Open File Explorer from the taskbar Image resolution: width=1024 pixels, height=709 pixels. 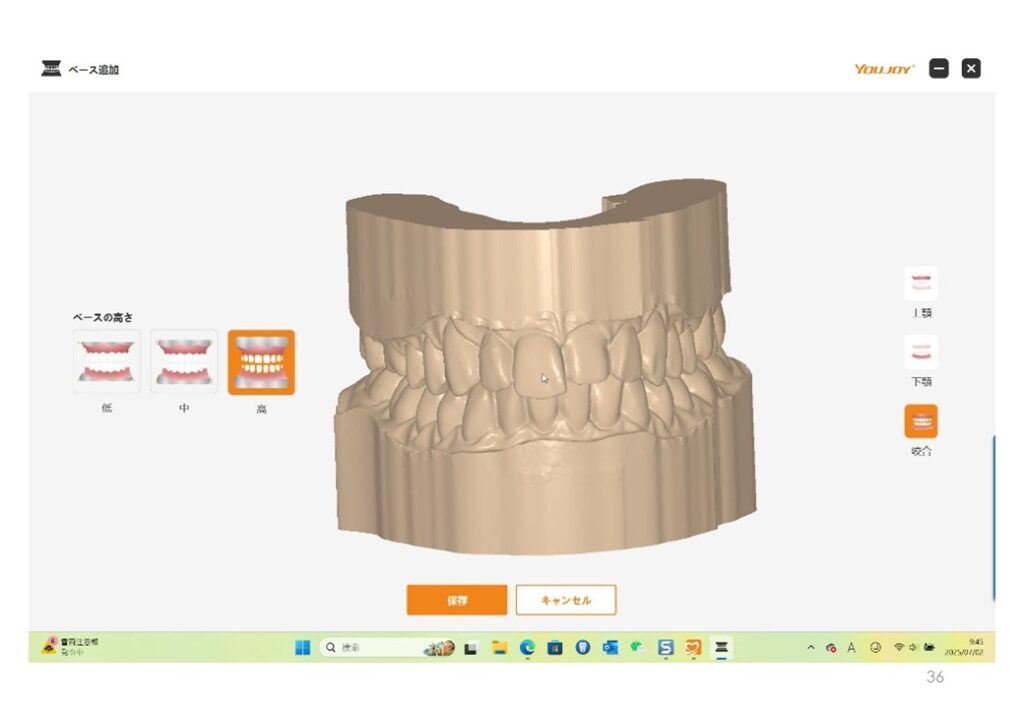click(x=499, y=648)
